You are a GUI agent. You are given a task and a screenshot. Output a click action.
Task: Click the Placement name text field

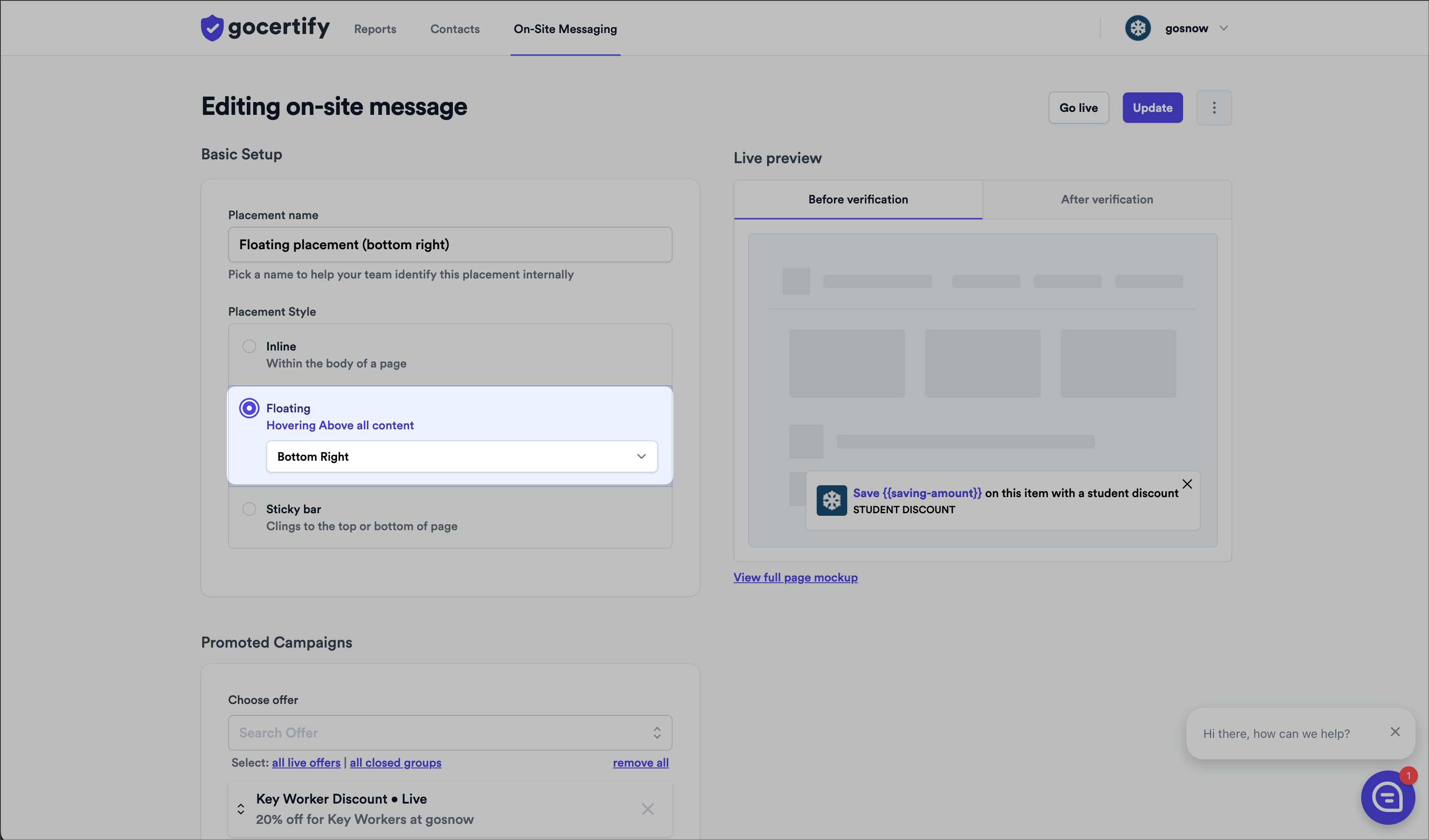[x=449, y=244]
